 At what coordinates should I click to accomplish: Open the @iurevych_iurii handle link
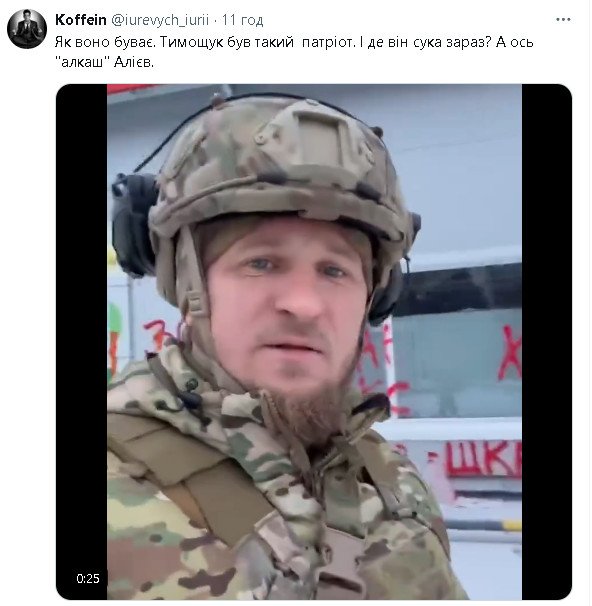point(160,20)
